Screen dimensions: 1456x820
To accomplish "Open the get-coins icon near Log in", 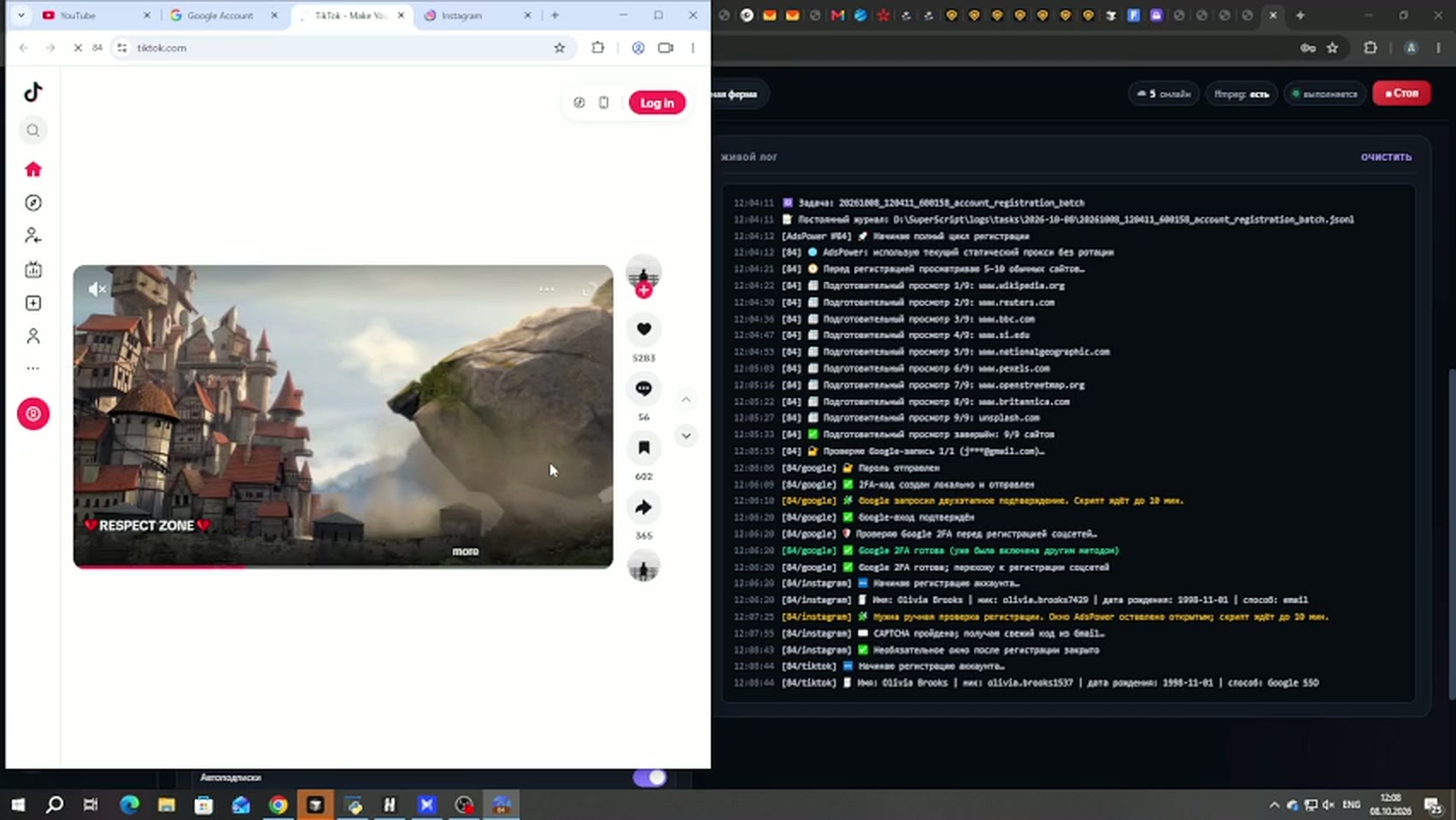I will pyautogui.click(x=579, y=102).
